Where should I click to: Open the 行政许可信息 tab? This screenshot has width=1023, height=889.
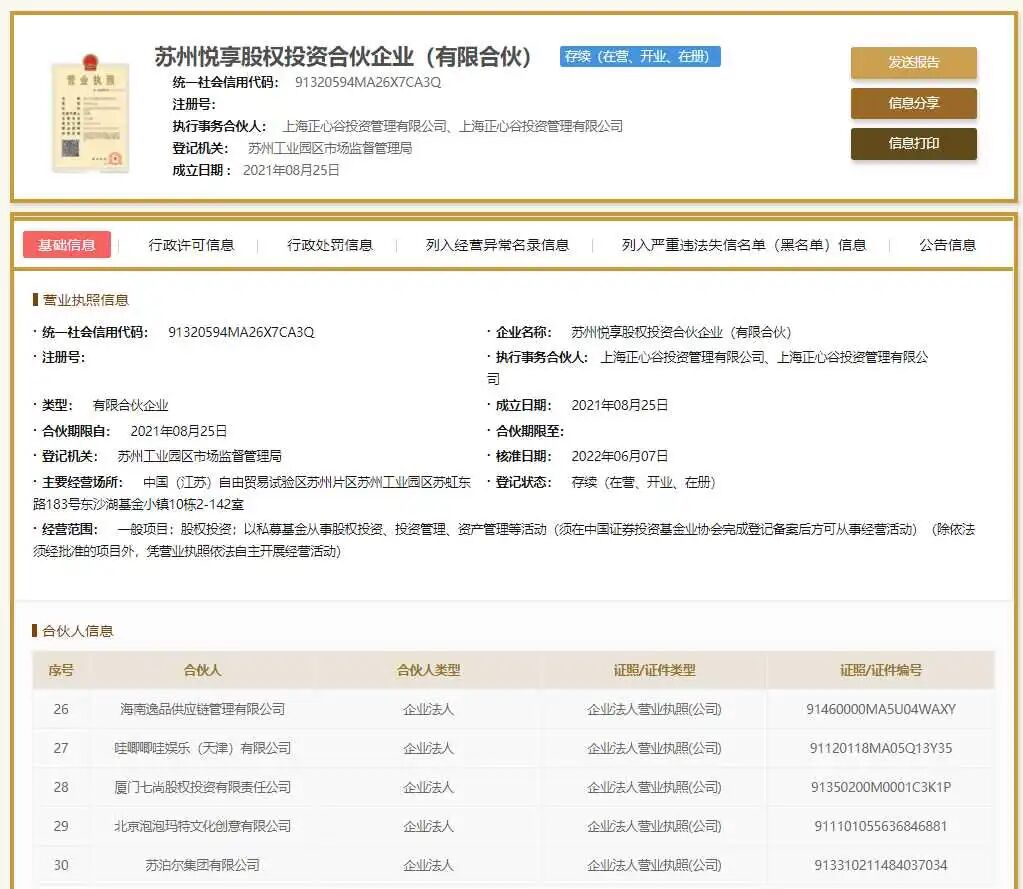click(190, 244)
